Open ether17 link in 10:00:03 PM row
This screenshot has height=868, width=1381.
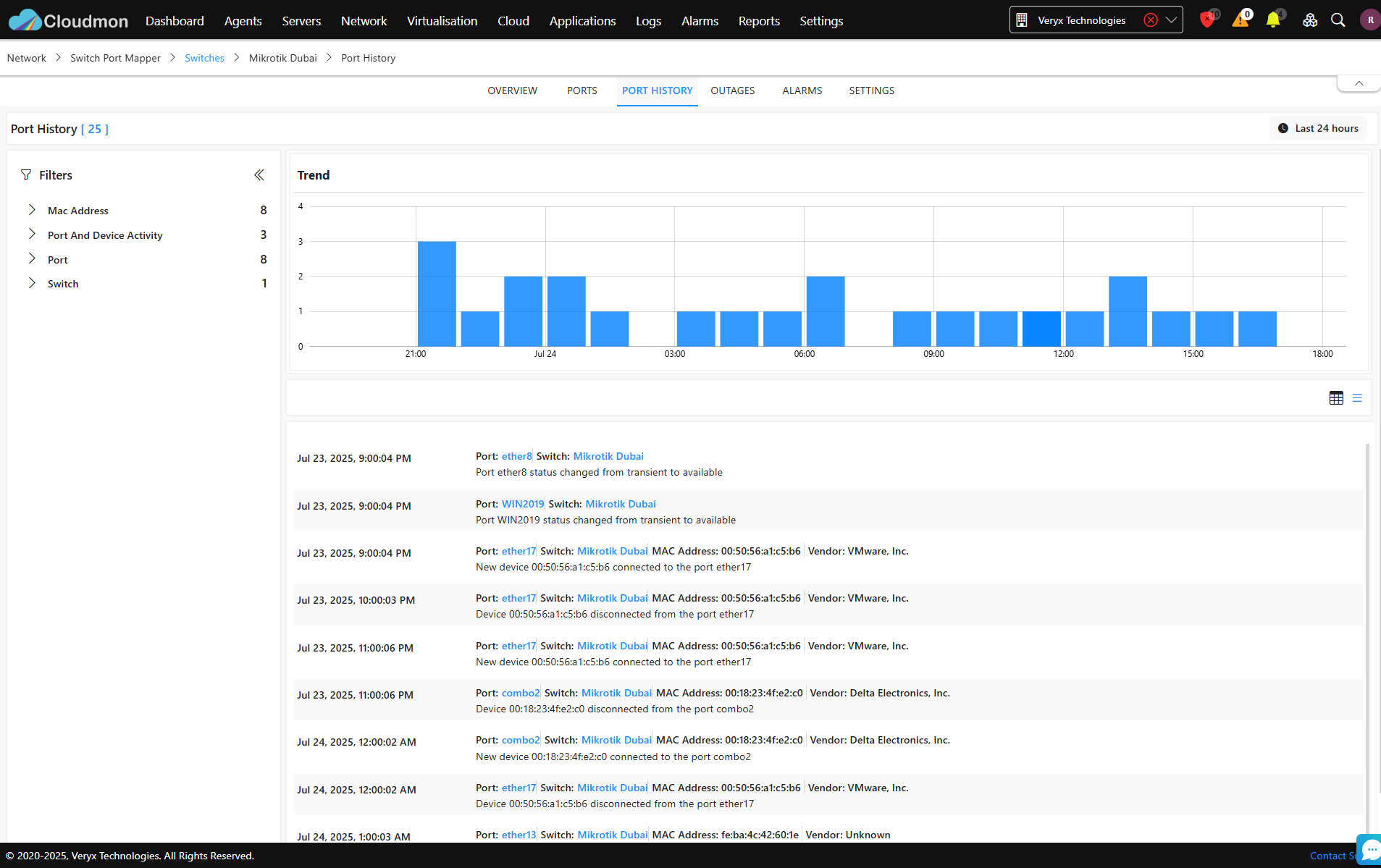coord(519,598)
